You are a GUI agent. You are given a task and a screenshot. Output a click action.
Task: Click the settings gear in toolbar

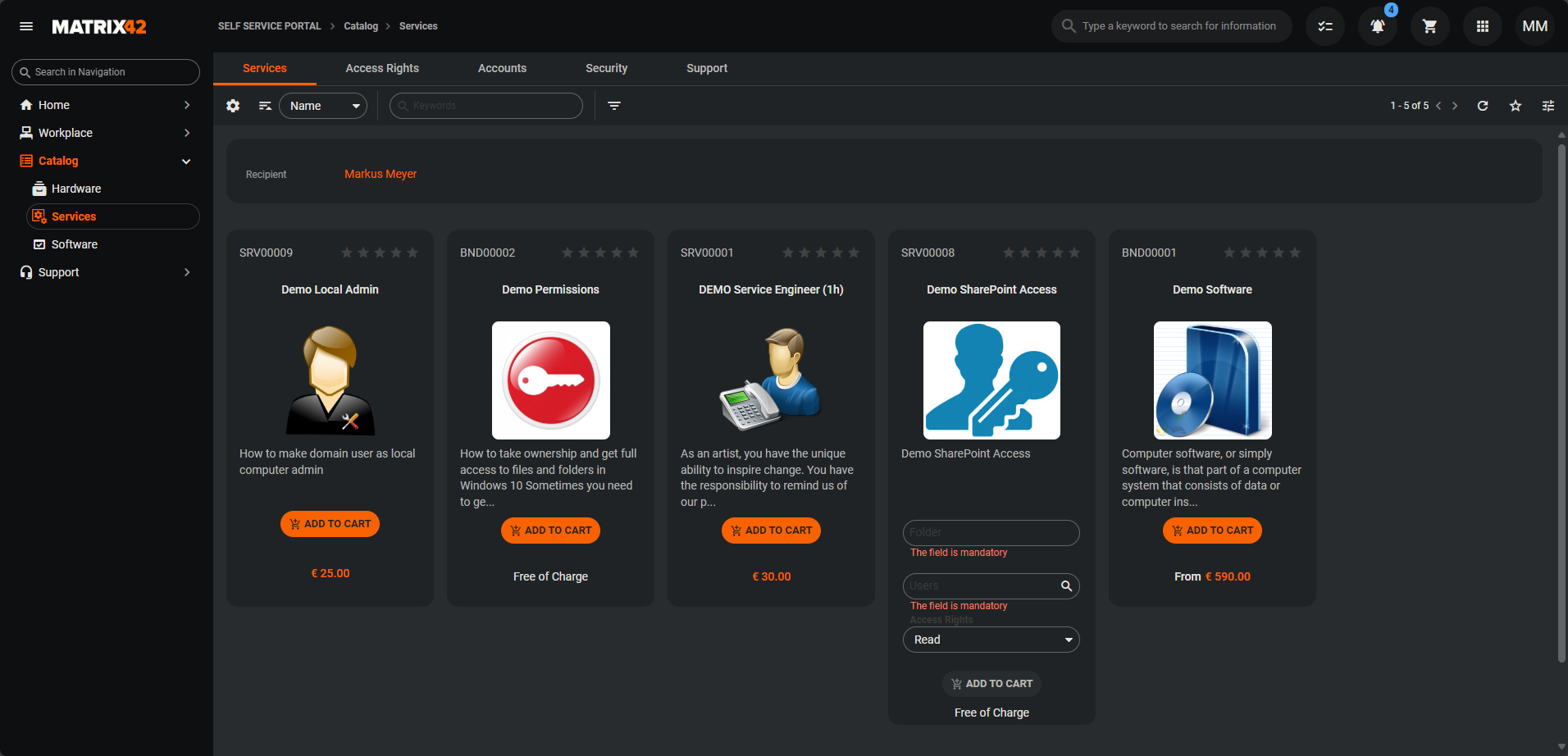click(233, 106)
